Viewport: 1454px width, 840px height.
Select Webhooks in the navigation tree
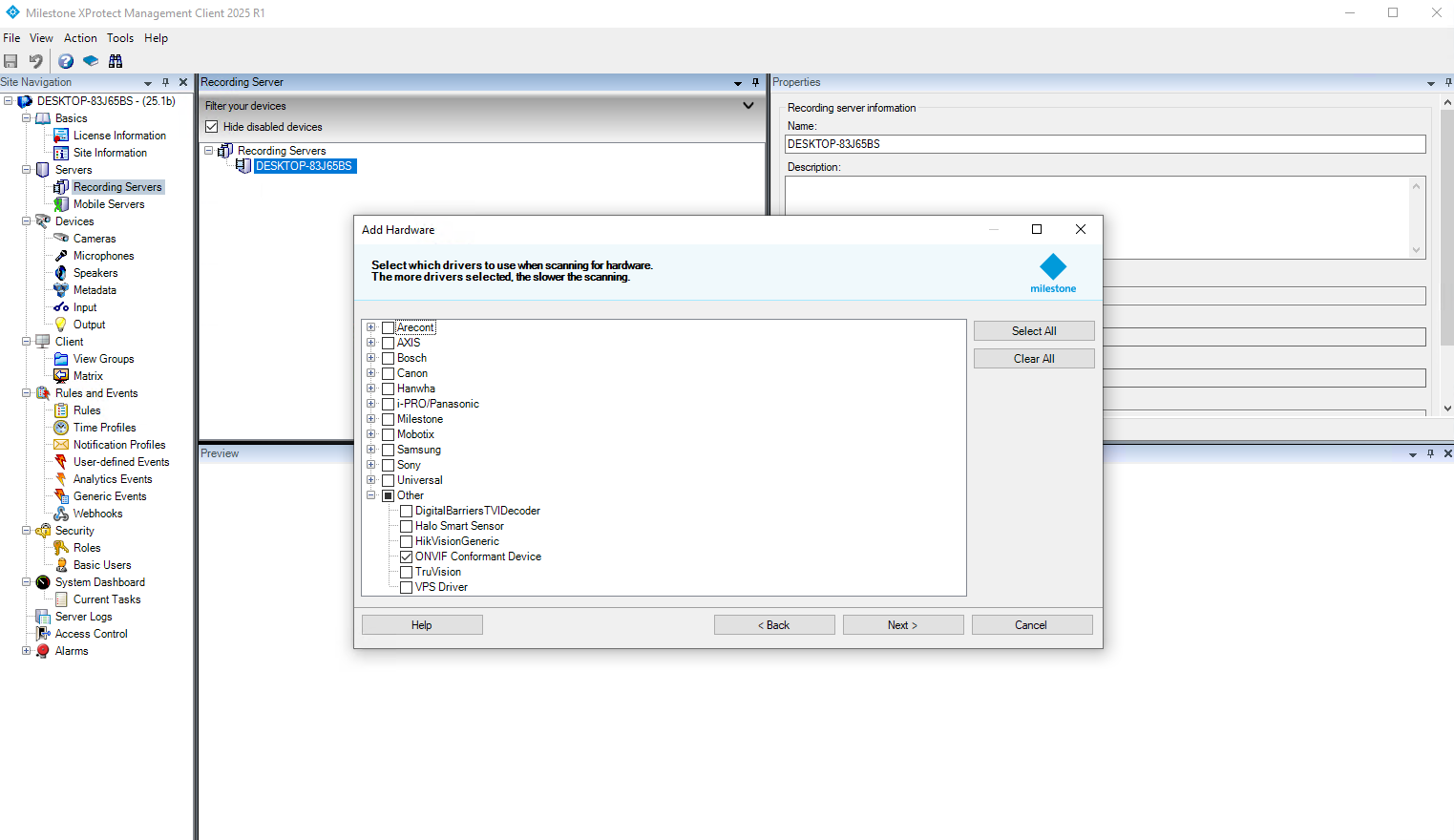click(97, 514)
